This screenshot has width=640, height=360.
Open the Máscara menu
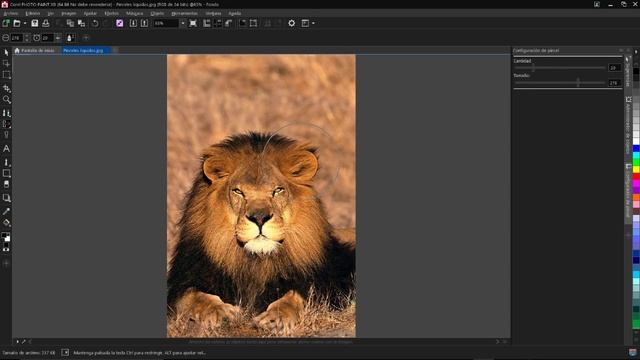click(x=134, y=13)
